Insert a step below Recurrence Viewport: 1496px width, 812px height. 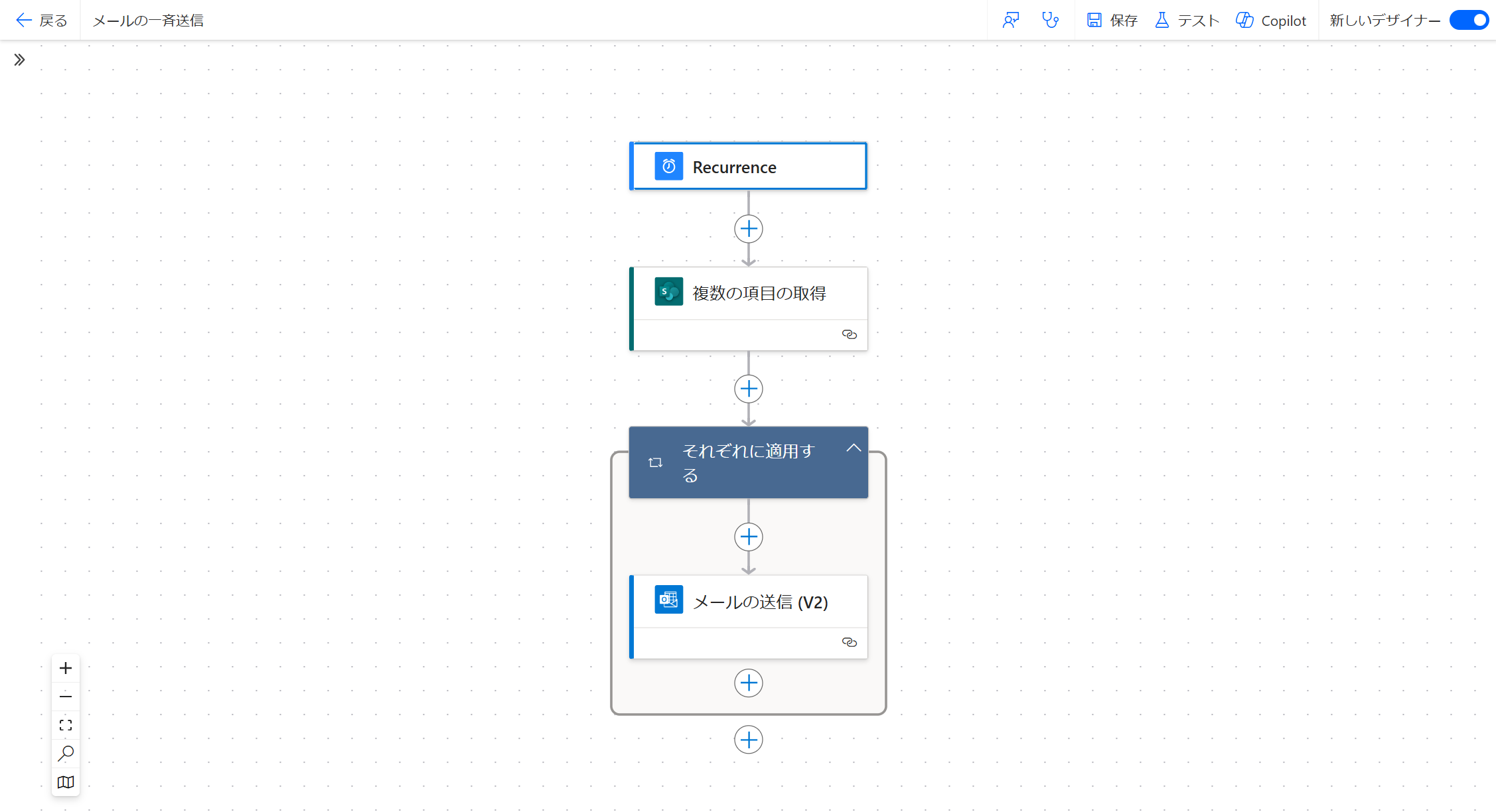point(748,229)
